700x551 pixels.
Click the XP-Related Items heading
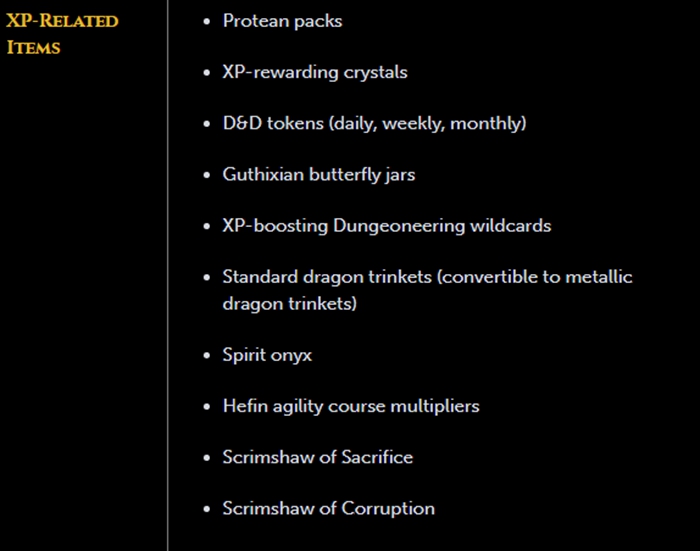62,34
